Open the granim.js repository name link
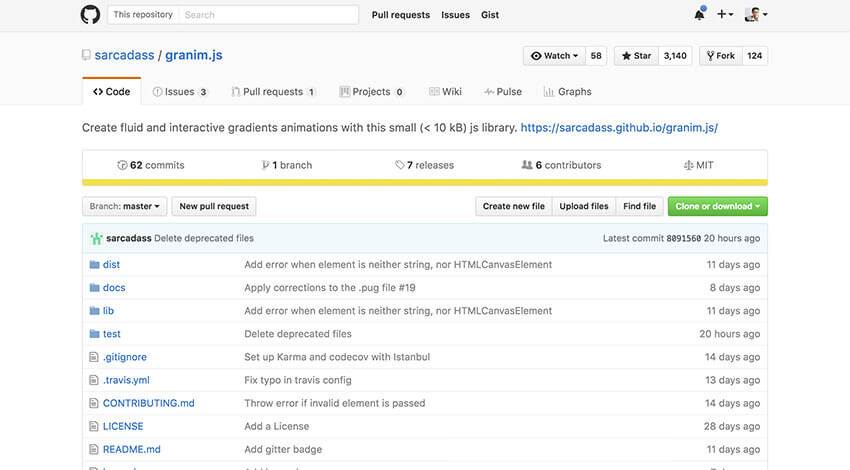 pos(194,55)
